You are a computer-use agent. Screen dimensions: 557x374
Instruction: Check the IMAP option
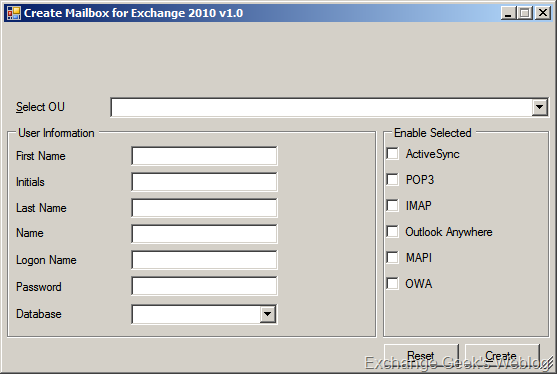tap(393, 206)
